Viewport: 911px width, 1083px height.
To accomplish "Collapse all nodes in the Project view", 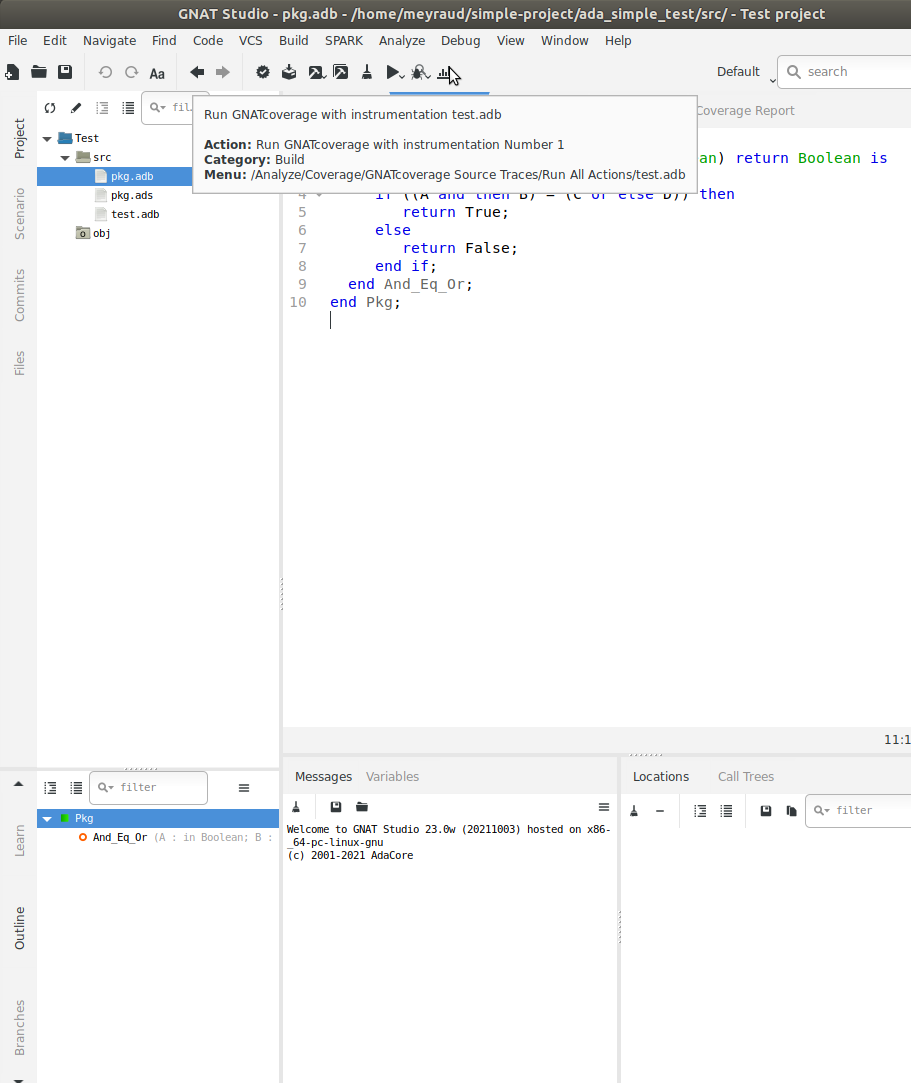I will (128, 108).
